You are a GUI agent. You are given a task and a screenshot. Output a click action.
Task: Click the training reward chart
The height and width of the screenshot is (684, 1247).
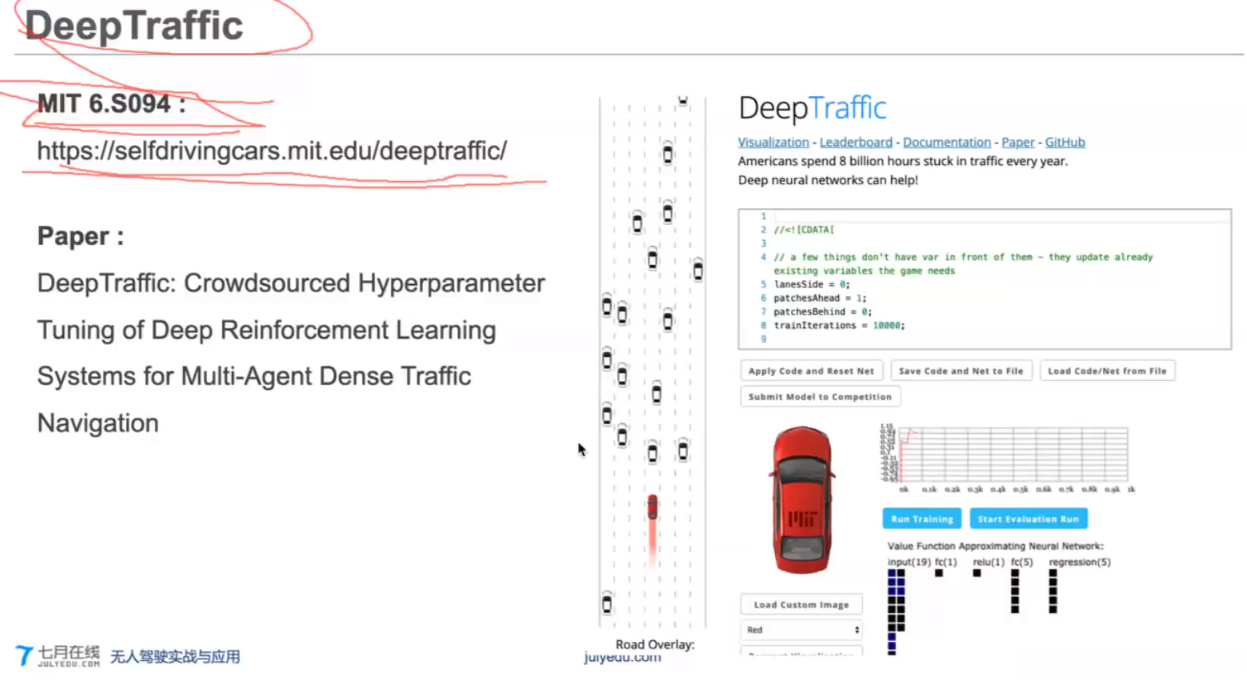(1007, 458)
